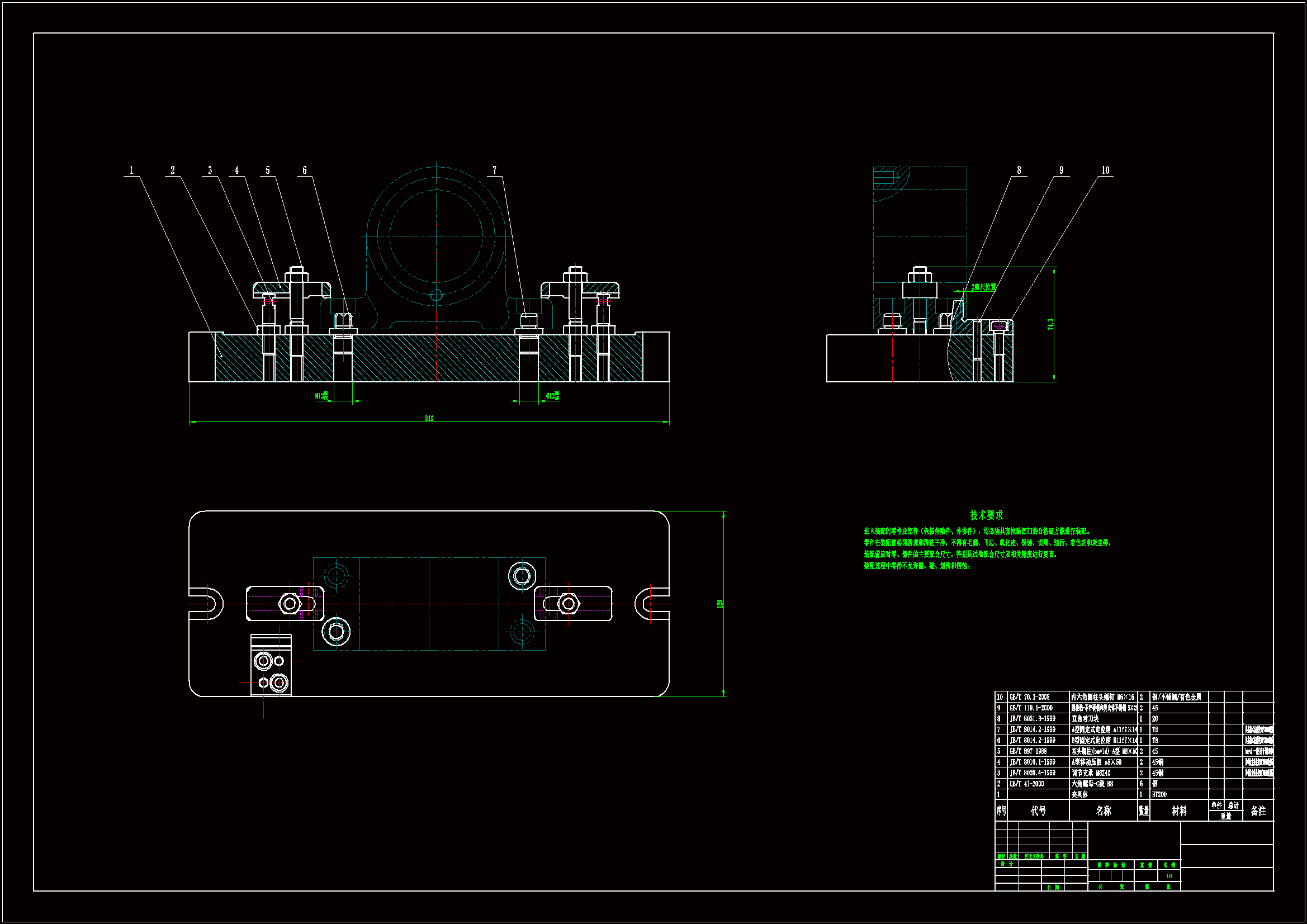The width and height of the screenshot is (1307, 924).
Task: Click the left hex nut in plan view
Action: pyautogui.click(x=289, y=603)
